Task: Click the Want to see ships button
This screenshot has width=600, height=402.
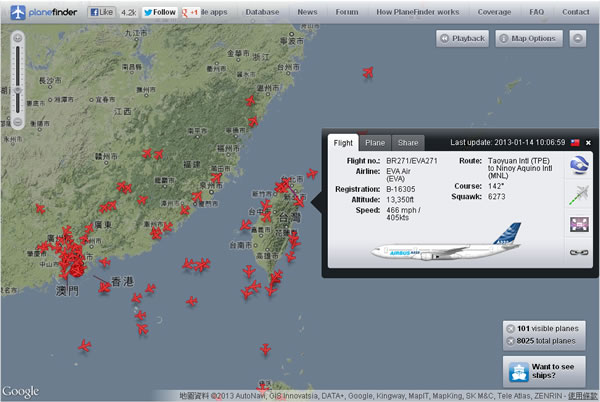Action: pos(544,371)
